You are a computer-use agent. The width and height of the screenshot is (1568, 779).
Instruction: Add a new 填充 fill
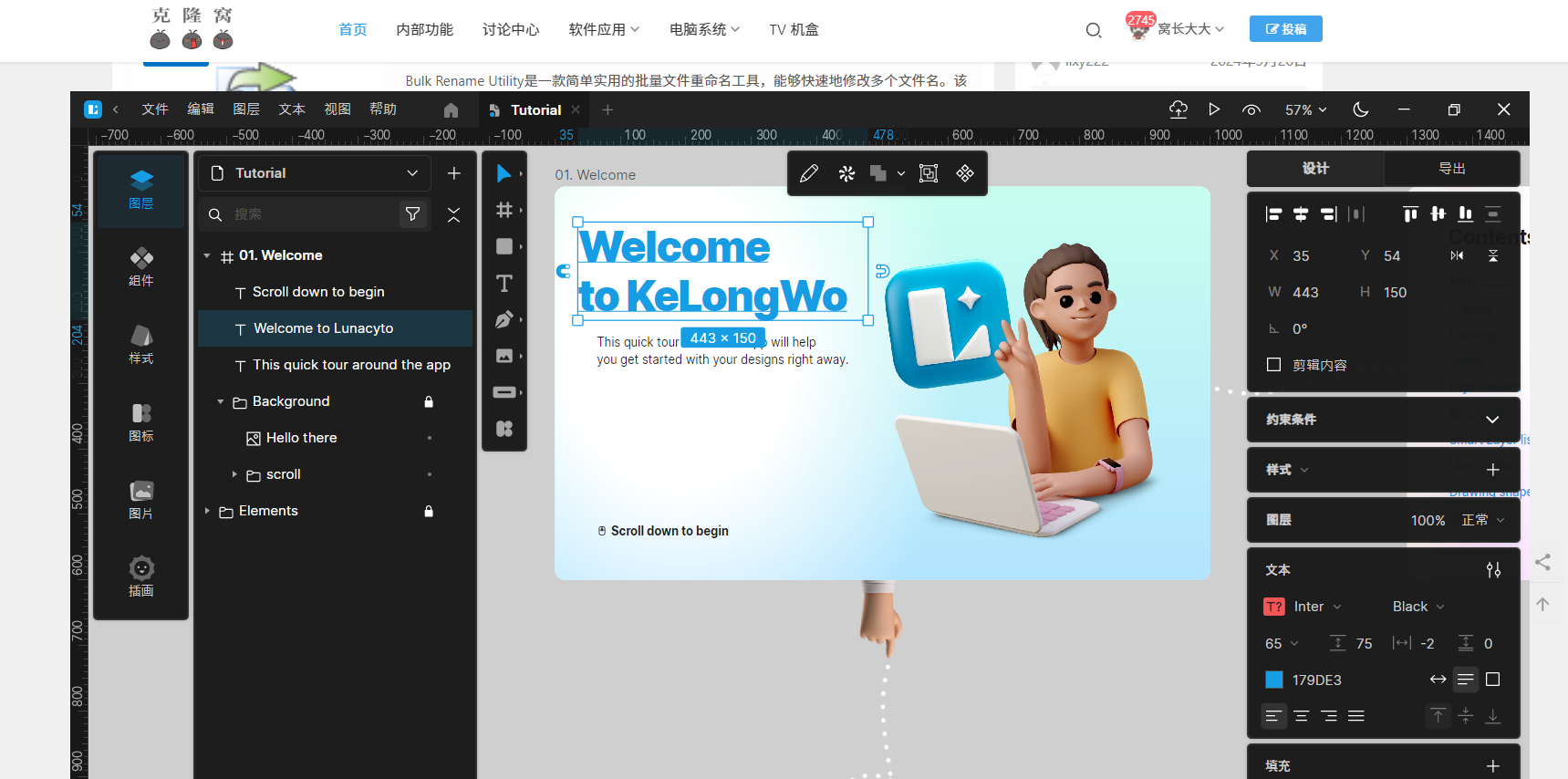pos(1493,766)
